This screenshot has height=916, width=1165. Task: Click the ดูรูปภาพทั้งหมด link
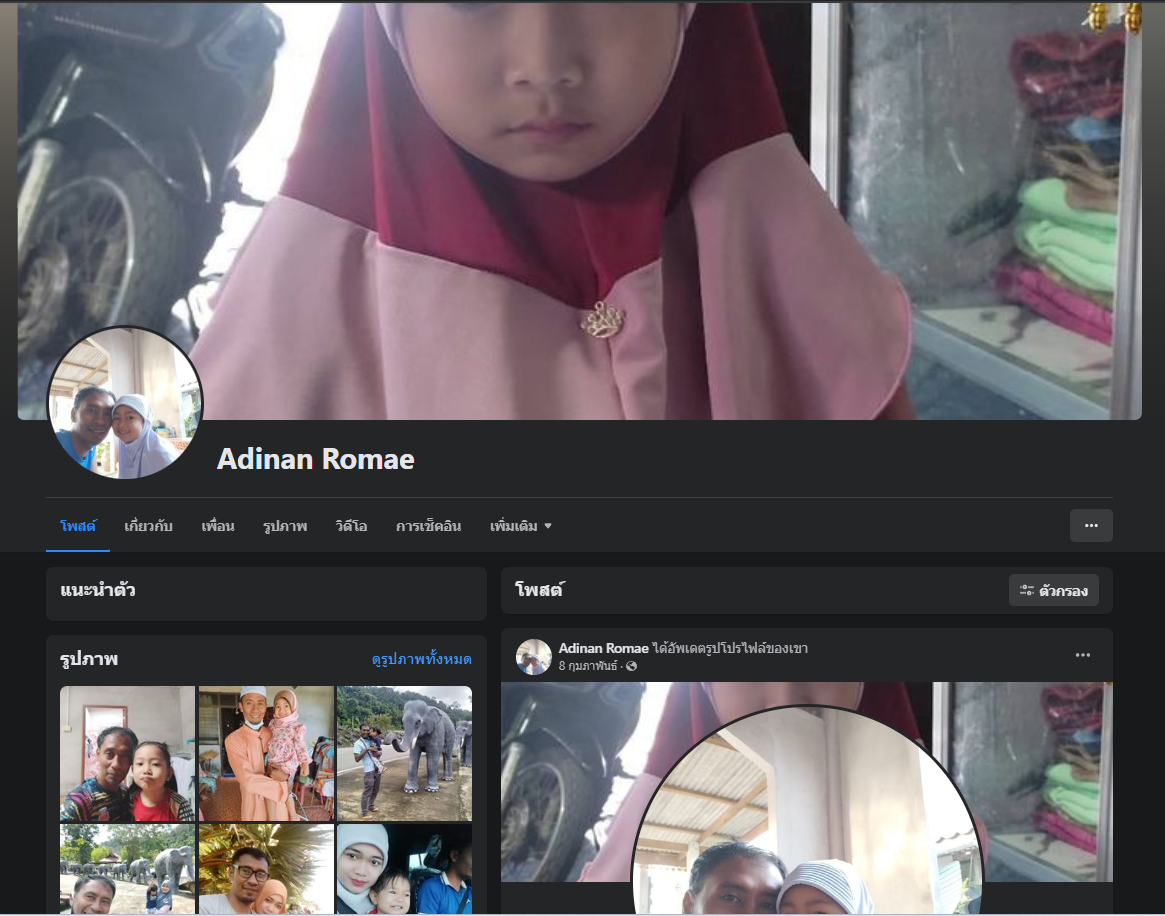pos(421,660)
